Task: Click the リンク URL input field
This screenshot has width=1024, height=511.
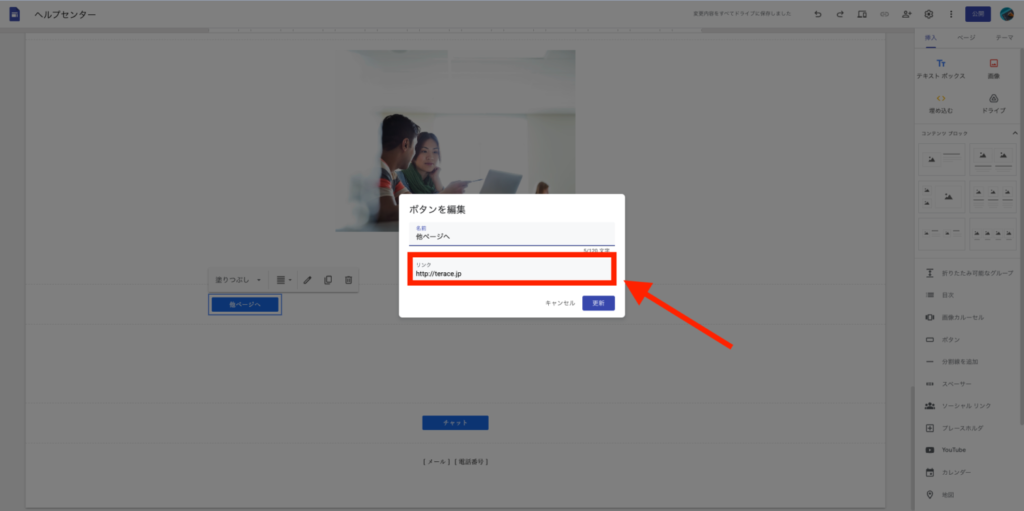Action: click(511, 270)
